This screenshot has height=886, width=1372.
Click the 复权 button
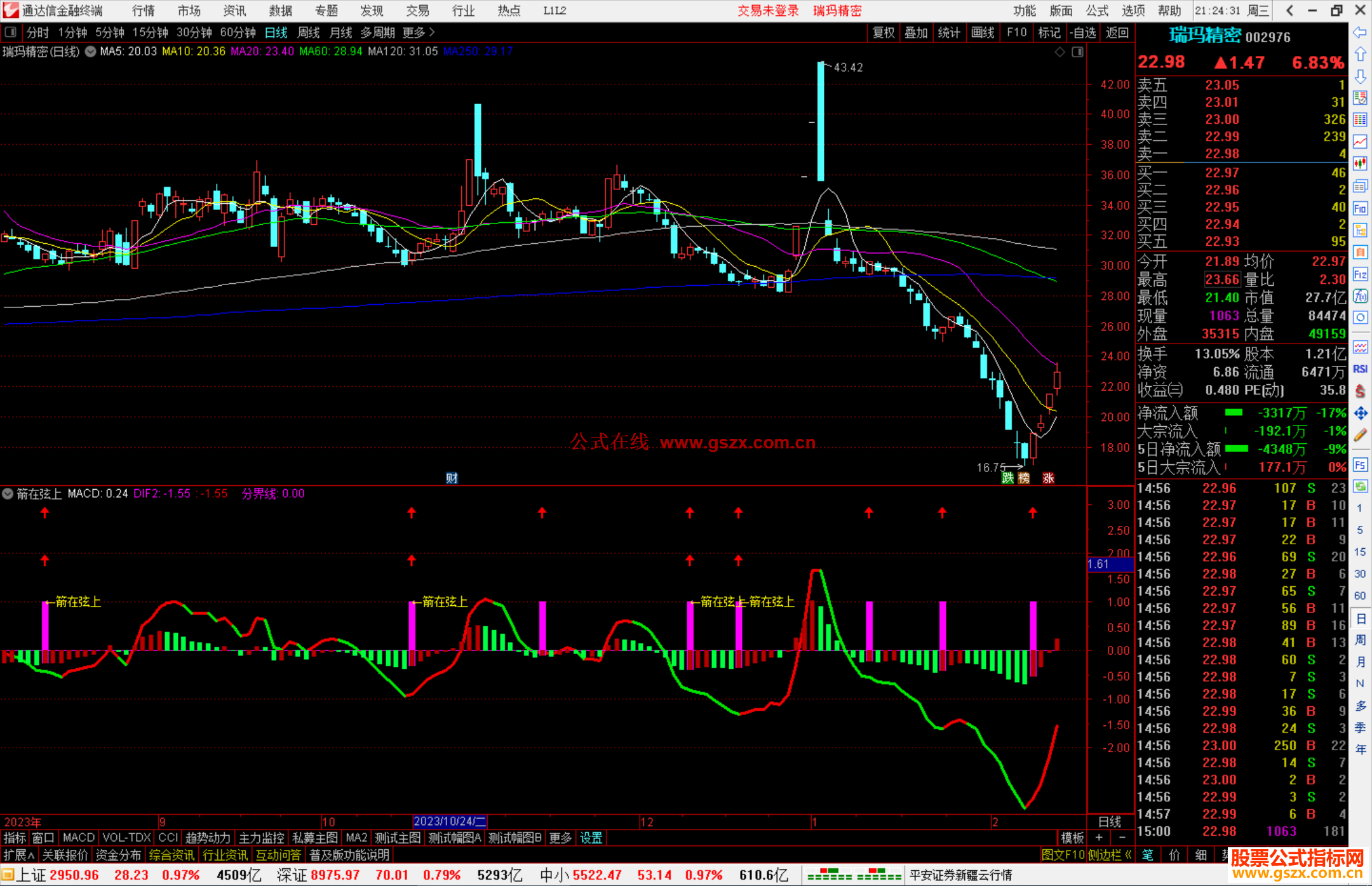884,32
